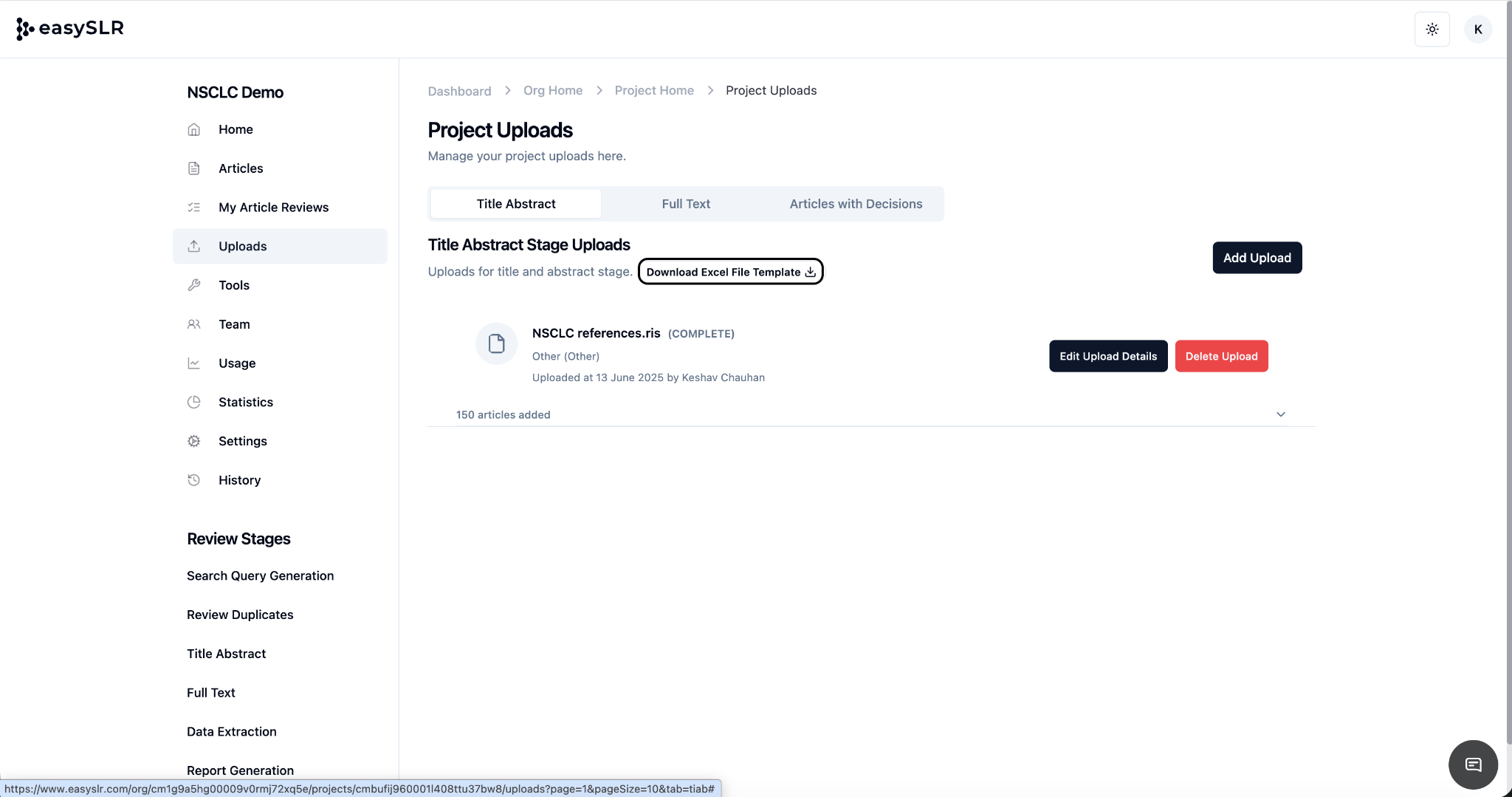Switch to the Full Text tab

pos(686,204)
